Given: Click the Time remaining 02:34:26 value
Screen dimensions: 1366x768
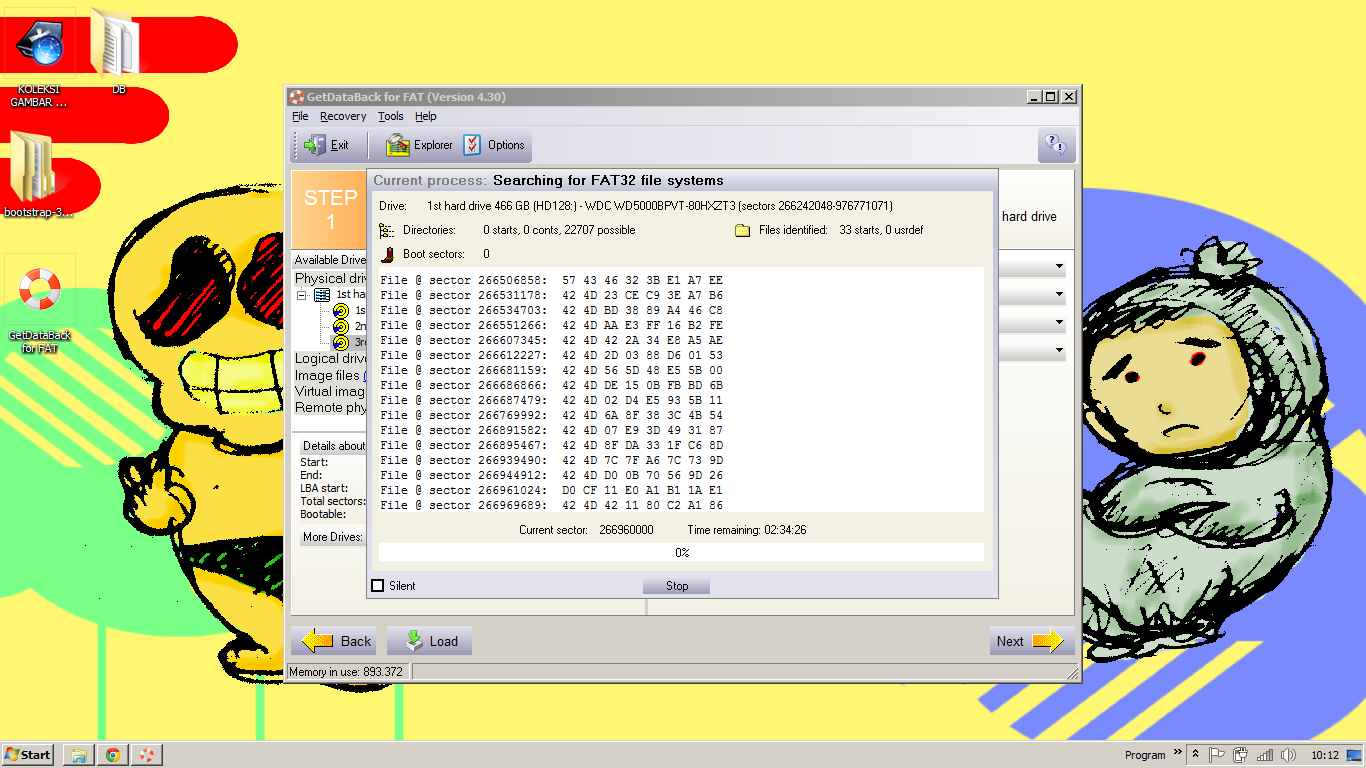Looking at the screenshot, I should pyautogui.click(x=783, y=530).
